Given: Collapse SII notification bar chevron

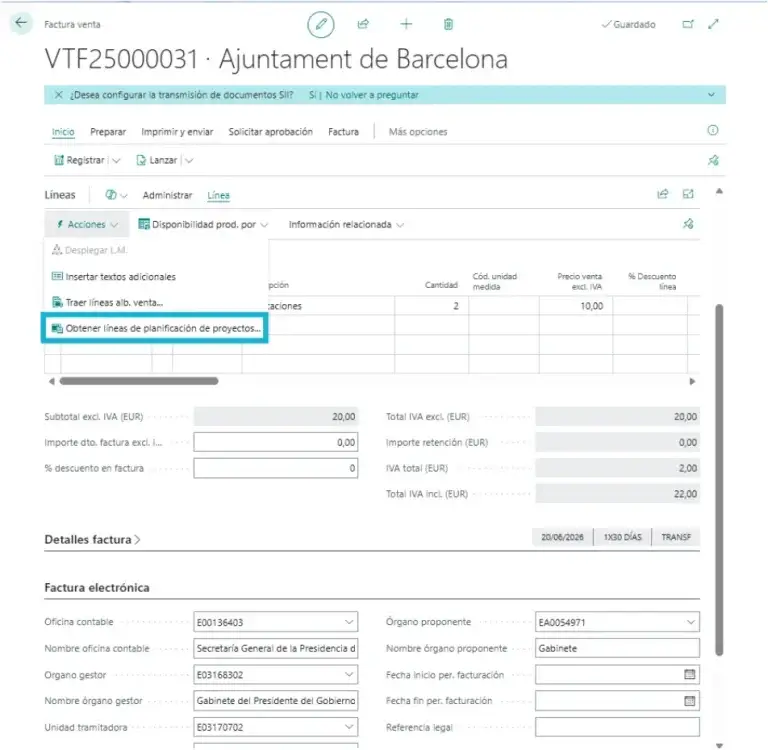Looking at the screenshot, I should [711, 95].
